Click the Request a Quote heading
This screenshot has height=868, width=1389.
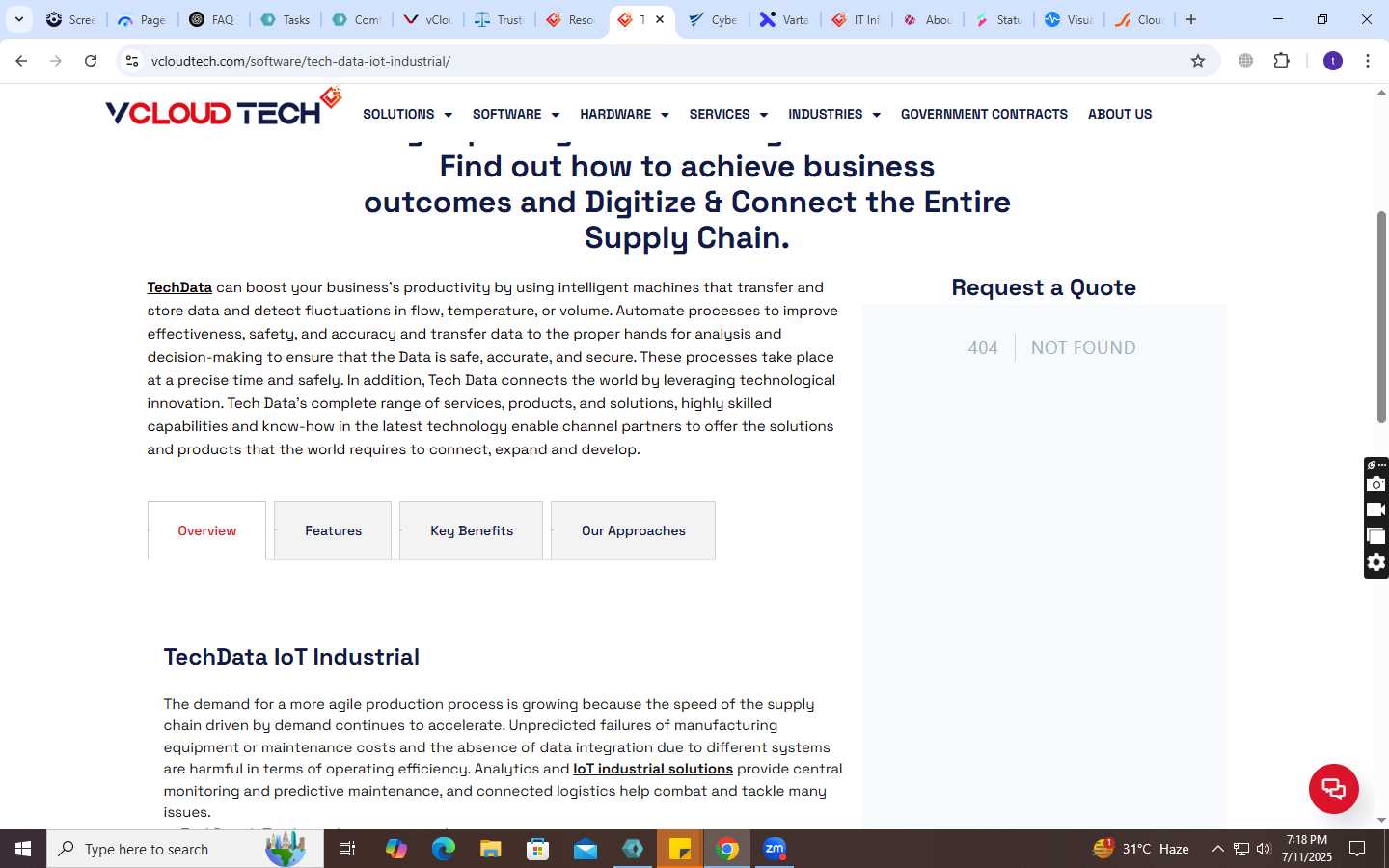1044,287
